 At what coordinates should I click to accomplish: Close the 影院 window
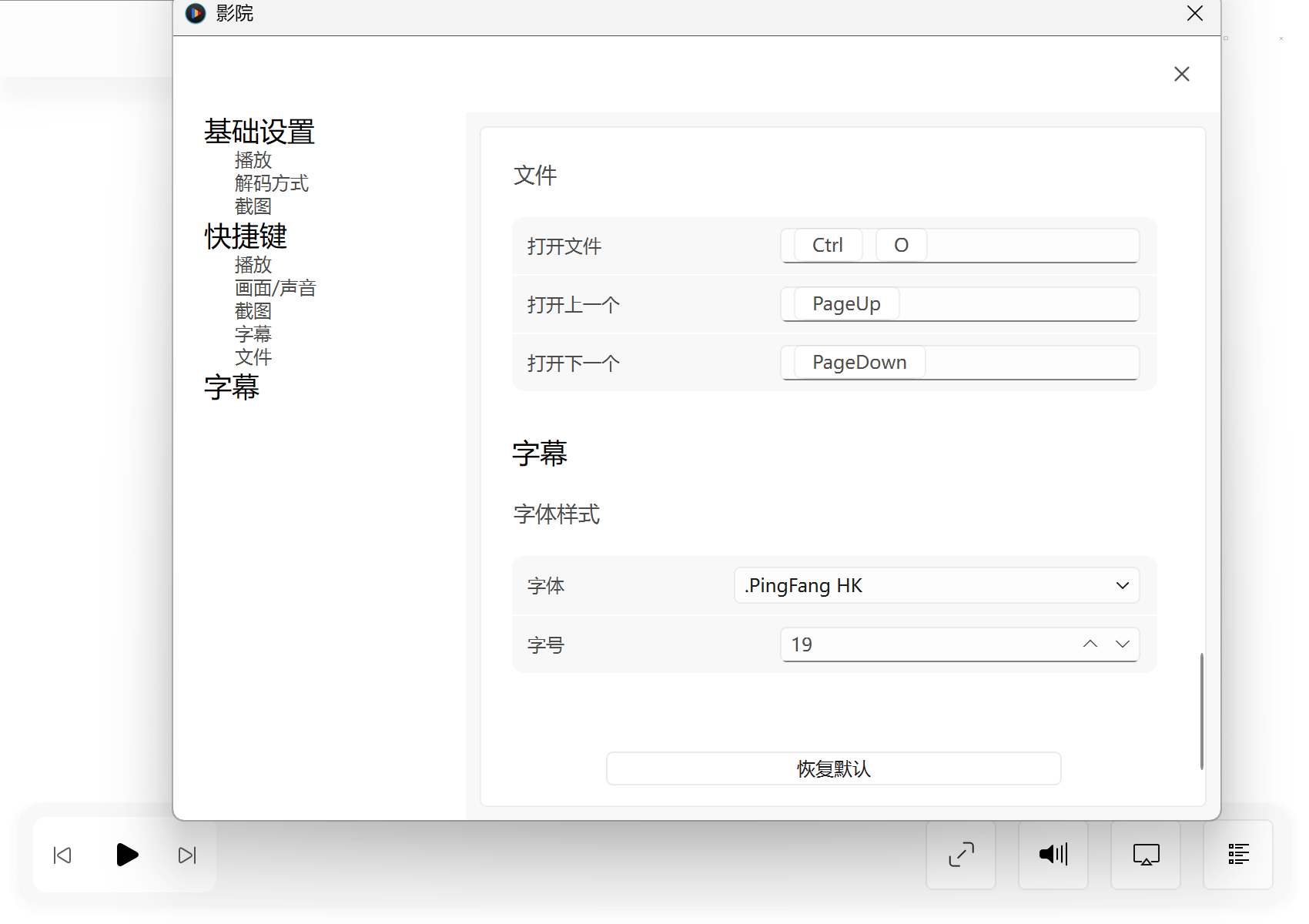click(1195, 13)
